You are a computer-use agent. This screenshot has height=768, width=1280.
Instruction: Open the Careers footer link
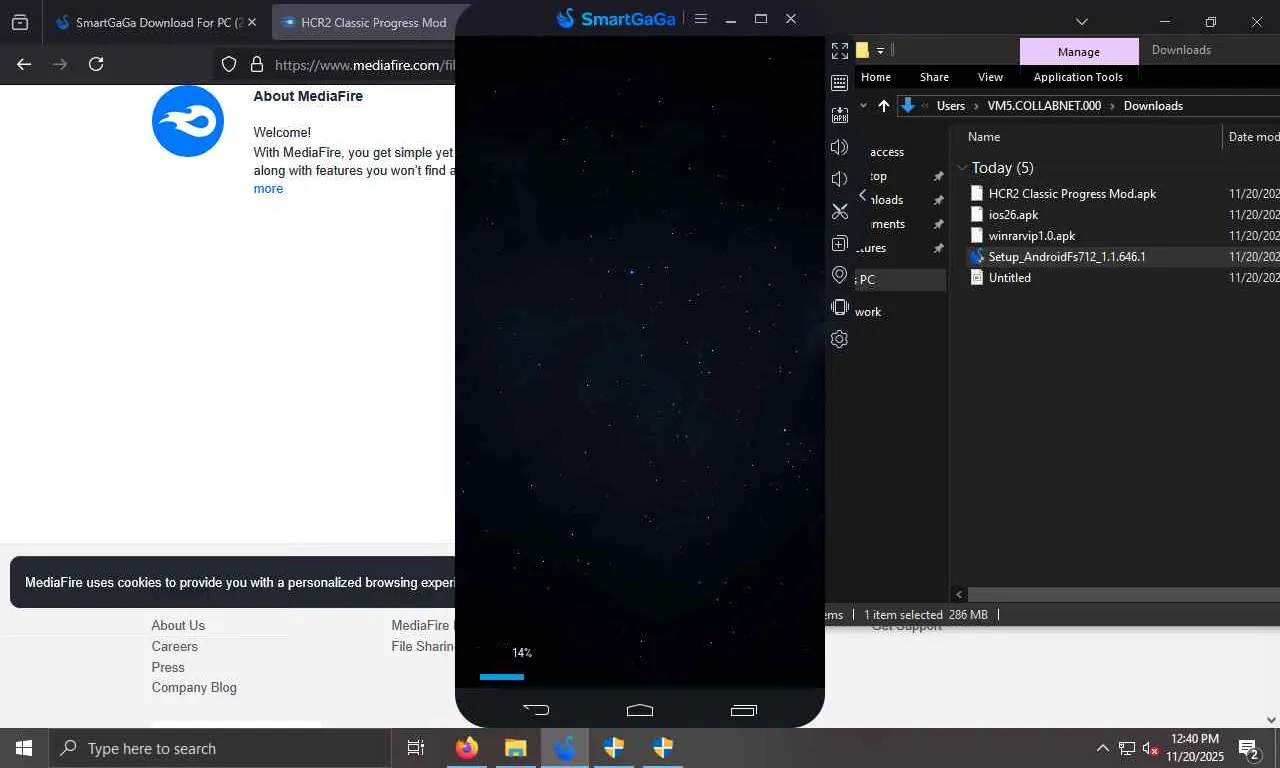tap(175, 647)
